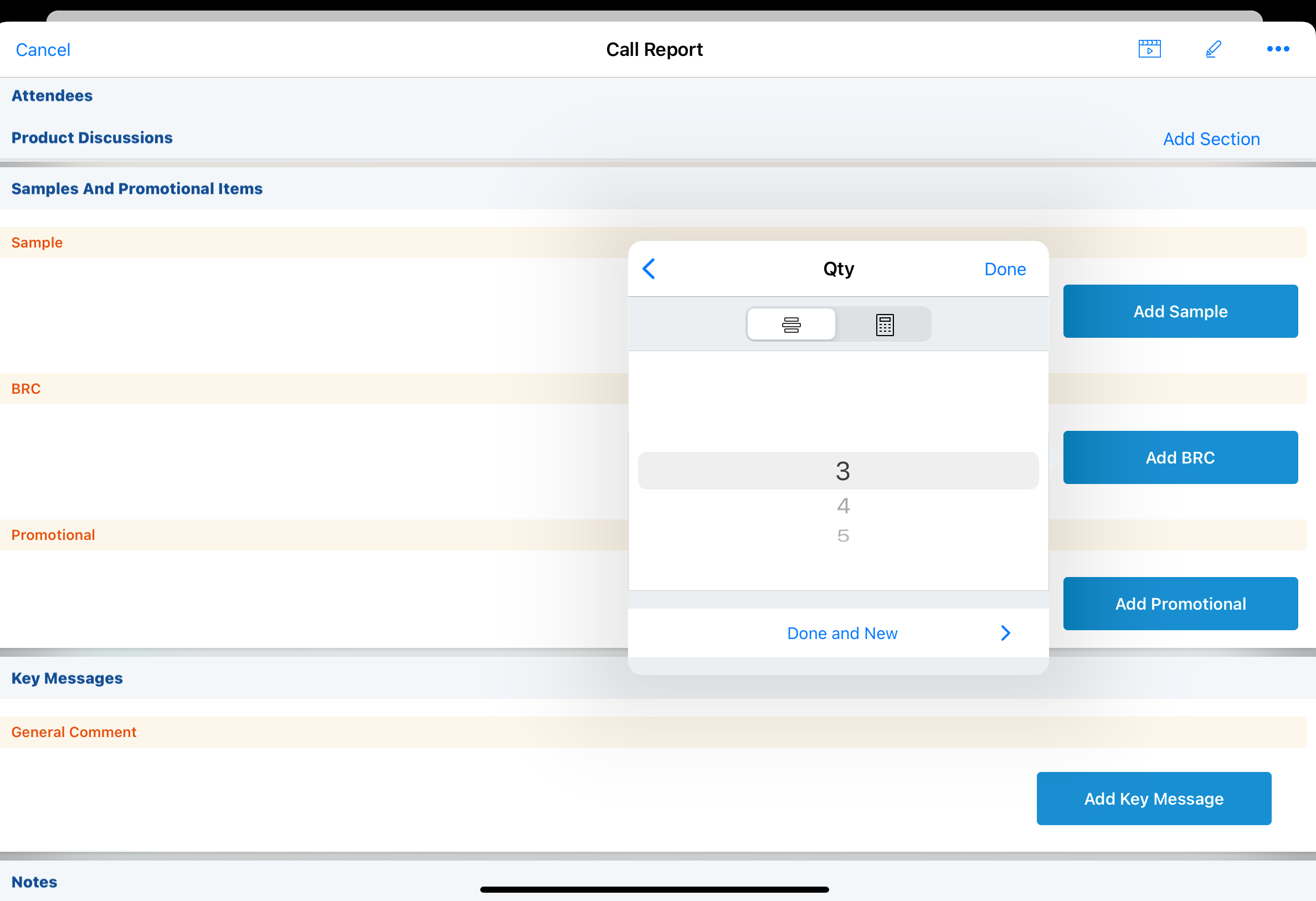
Task: Go back using Qty popover chevron
Action: tap(649, 269)
